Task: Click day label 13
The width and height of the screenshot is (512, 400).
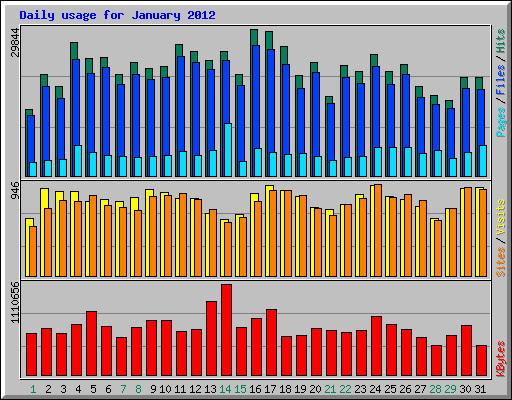Action: pos(210,389)
